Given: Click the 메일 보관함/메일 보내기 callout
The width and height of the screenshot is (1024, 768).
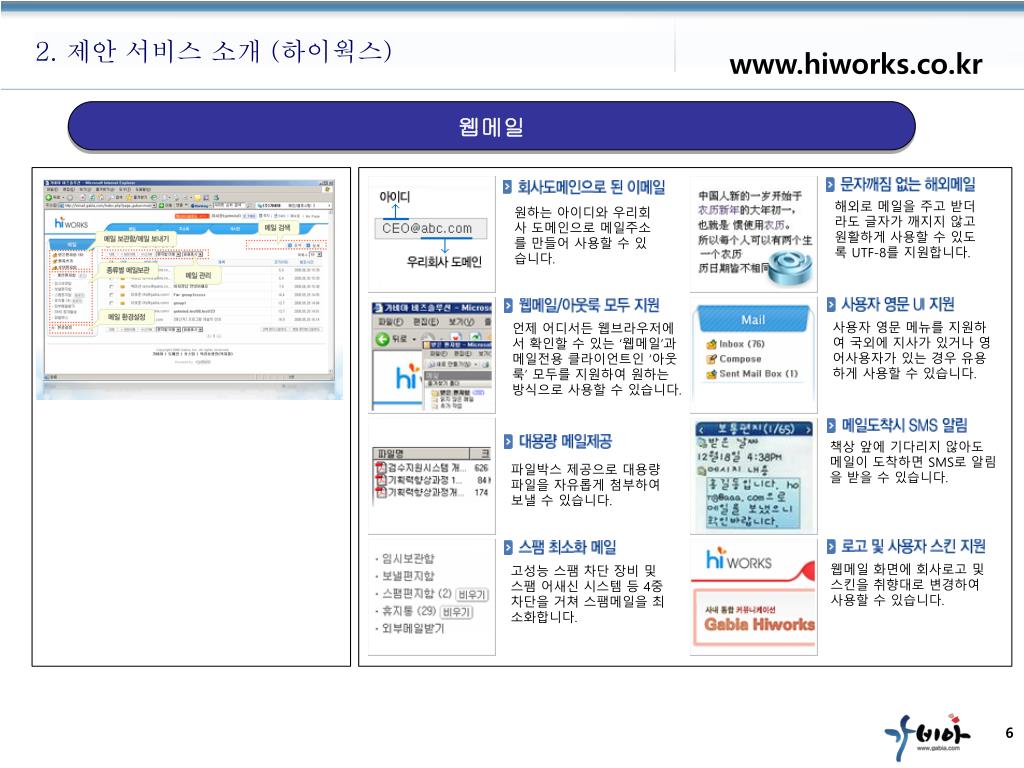Looking at the screenshot, I should click(136, 239).
